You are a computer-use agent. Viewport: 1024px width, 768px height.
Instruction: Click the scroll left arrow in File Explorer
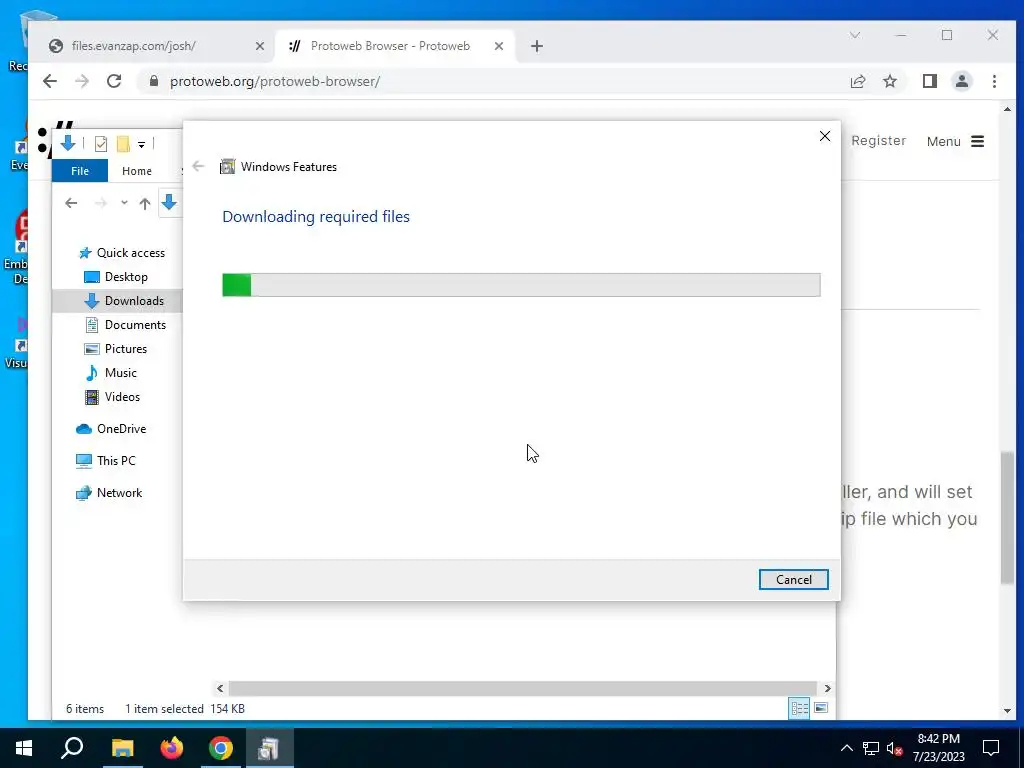(220, 688)
